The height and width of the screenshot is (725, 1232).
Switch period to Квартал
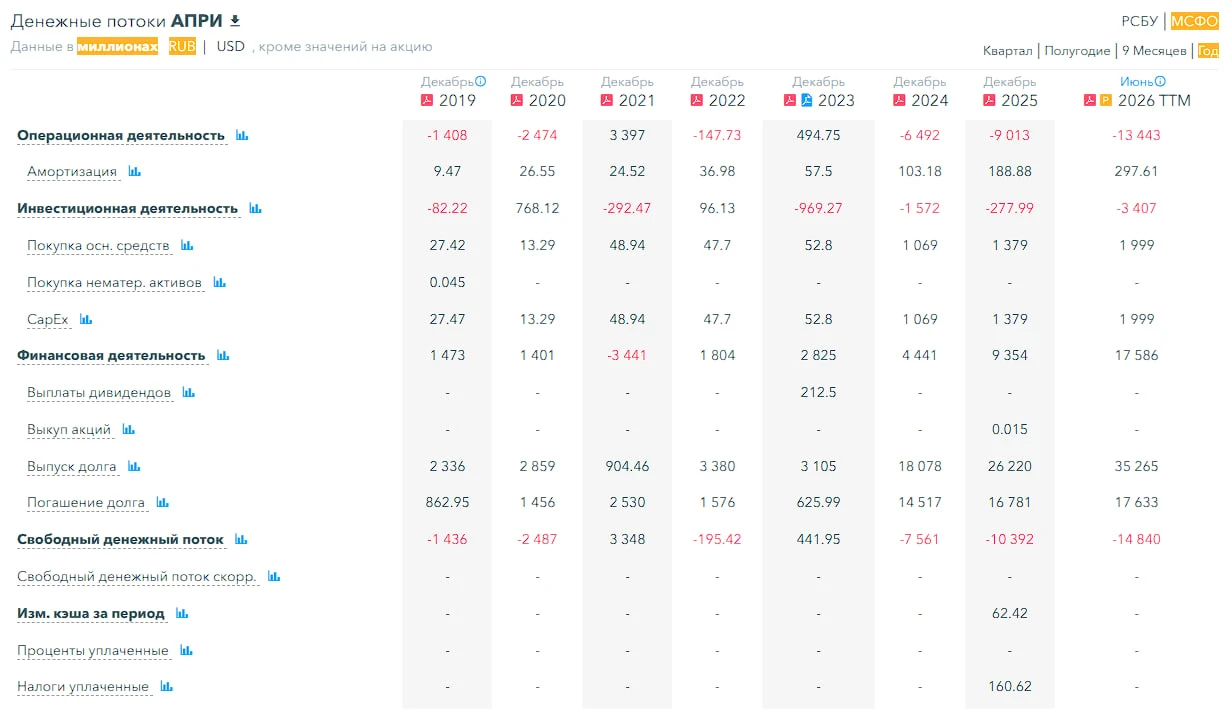[1008, 51]
